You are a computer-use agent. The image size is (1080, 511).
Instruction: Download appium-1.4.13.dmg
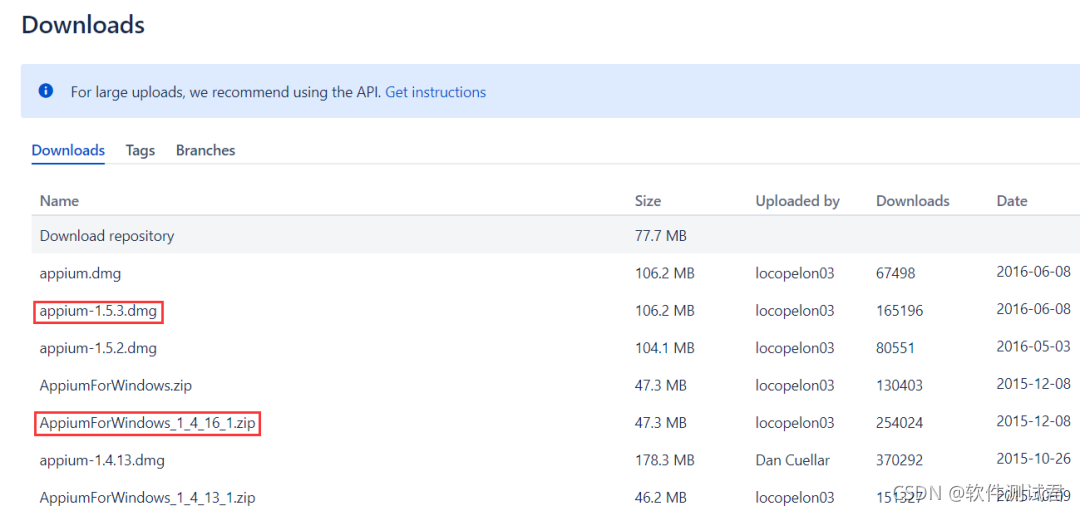pyautogui.click(x=102, y=460)
